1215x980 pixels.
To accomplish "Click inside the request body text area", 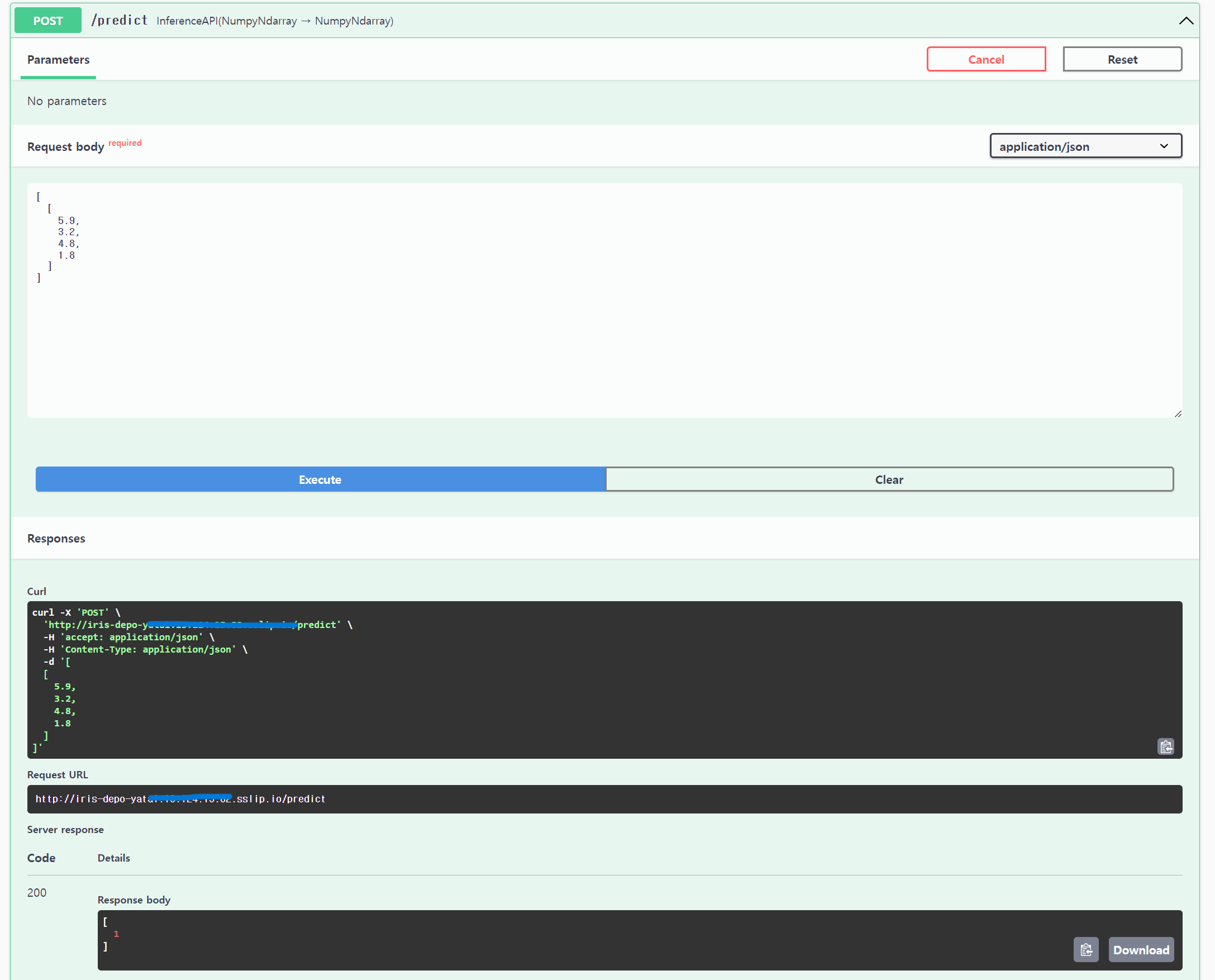I will click(604, 301).
